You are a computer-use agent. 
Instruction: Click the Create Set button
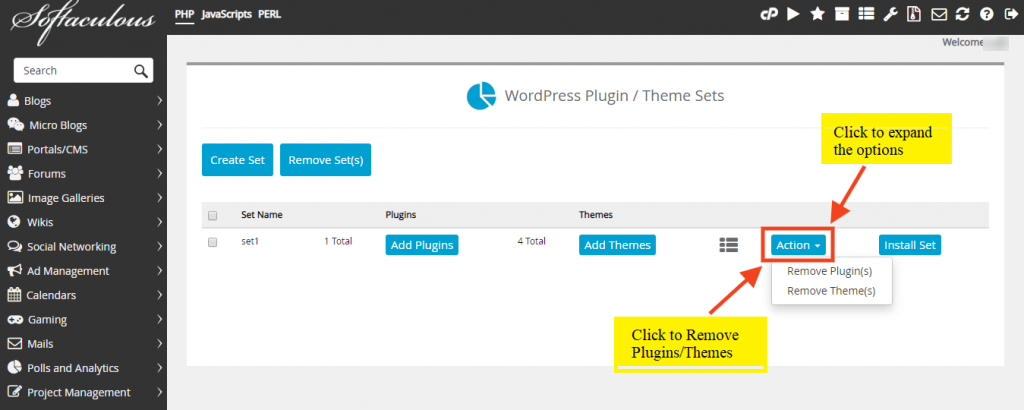click(x=238, y=160)
